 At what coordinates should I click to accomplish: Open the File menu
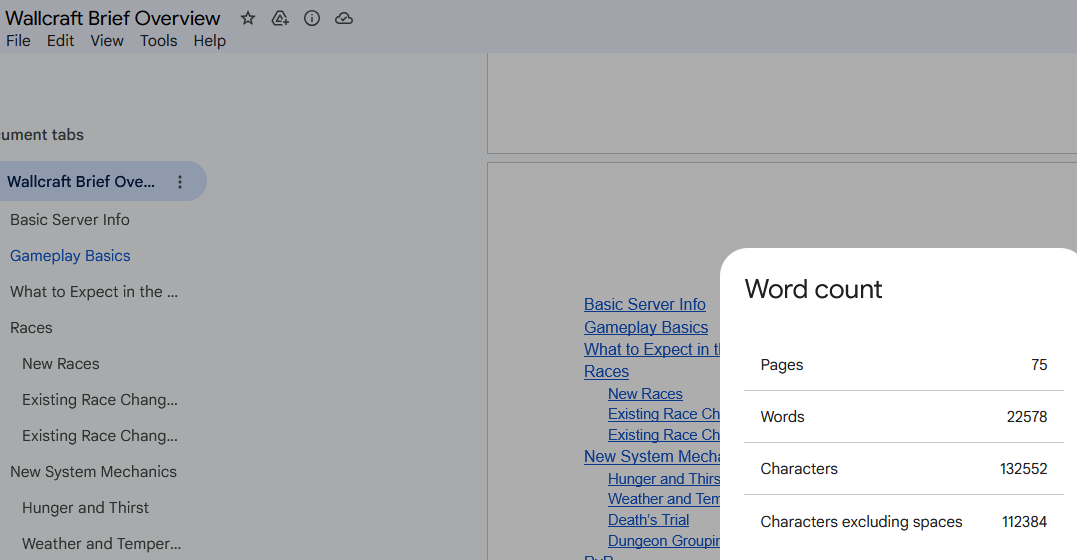(x=19, y=41)
